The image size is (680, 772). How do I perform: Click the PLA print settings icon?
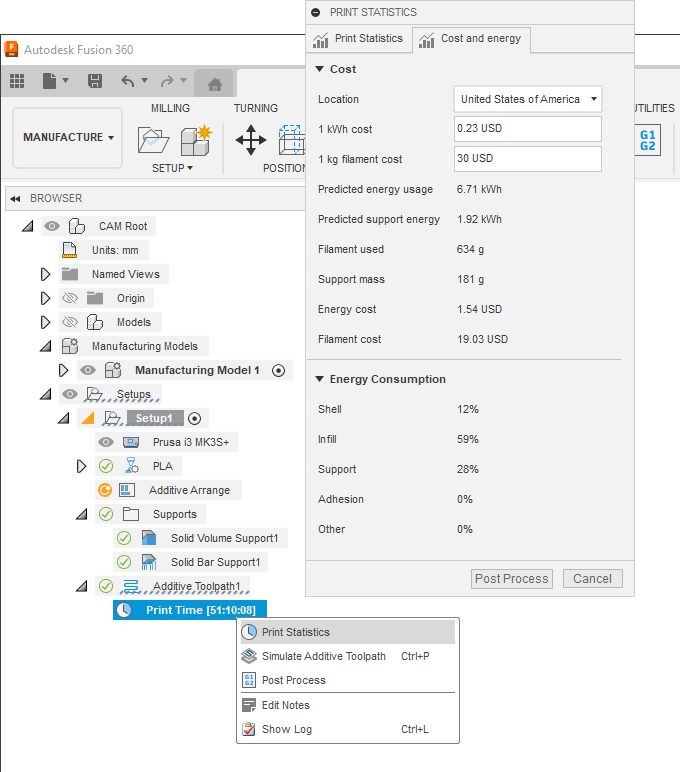tap(131, 466)
